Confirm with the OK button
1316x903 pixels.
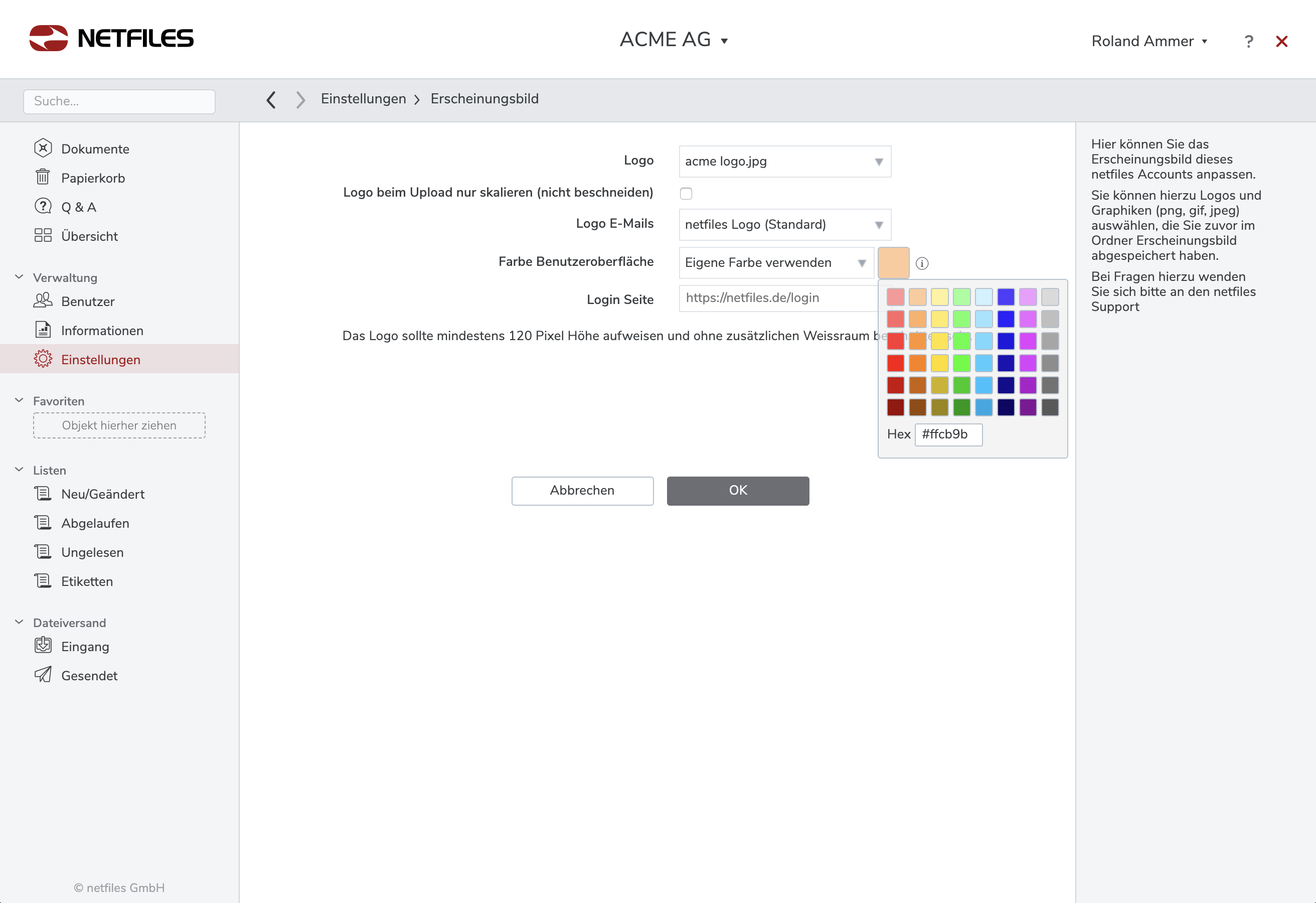click(x=737, y=491)
